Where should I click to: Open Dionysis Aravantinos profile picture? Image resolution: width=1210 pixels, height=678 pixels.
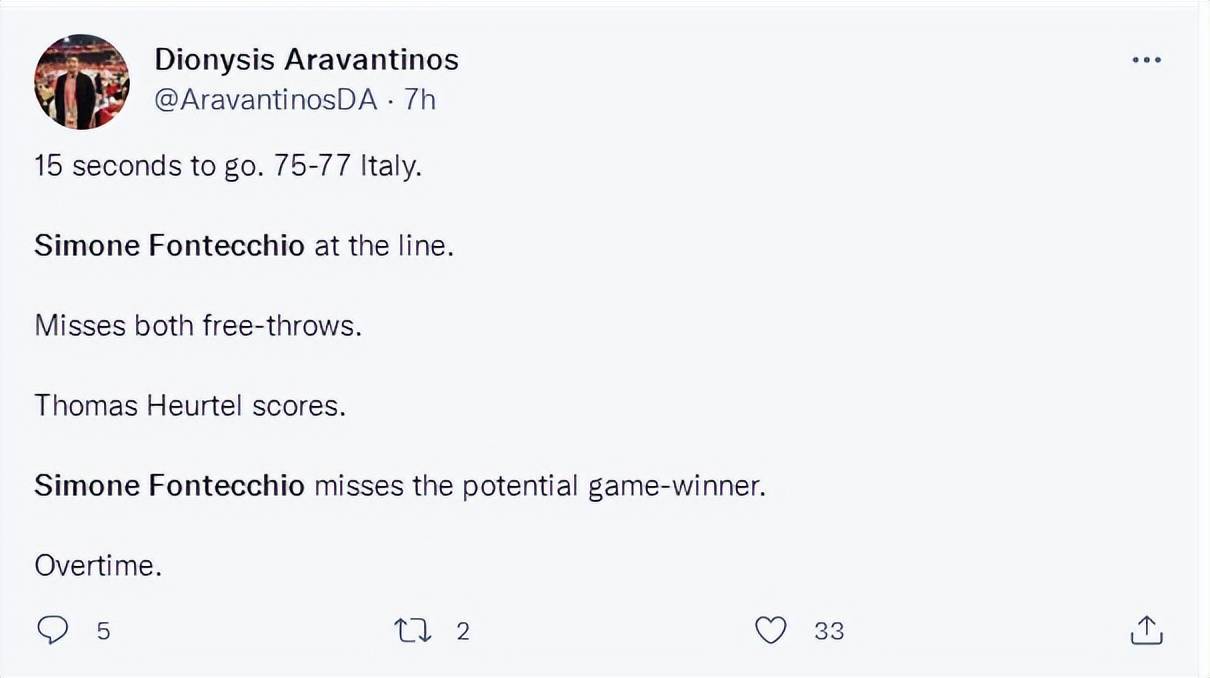click(x=81, y=81)
